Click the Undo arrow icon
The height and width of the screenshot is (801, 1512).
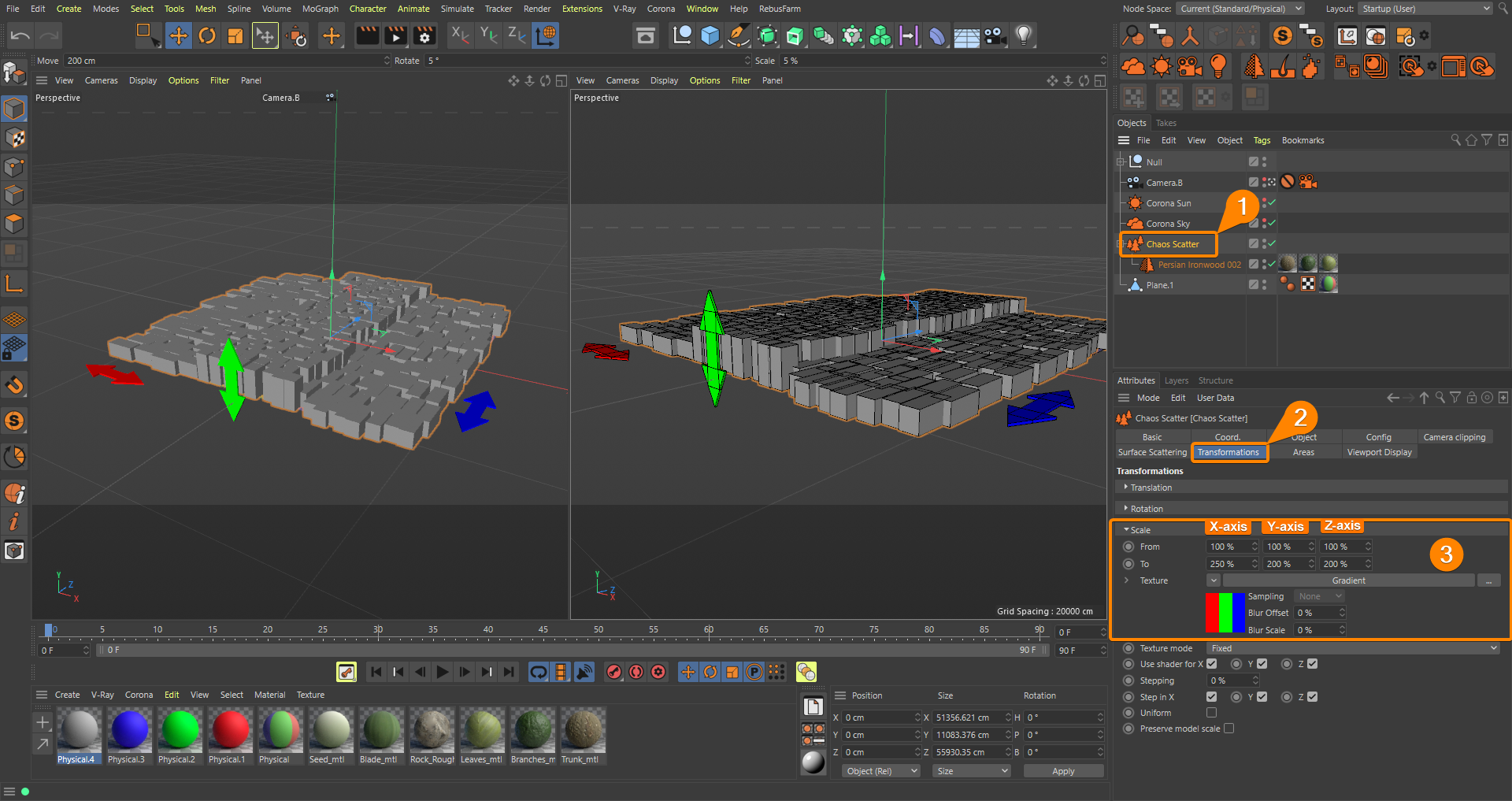point(20,35)
